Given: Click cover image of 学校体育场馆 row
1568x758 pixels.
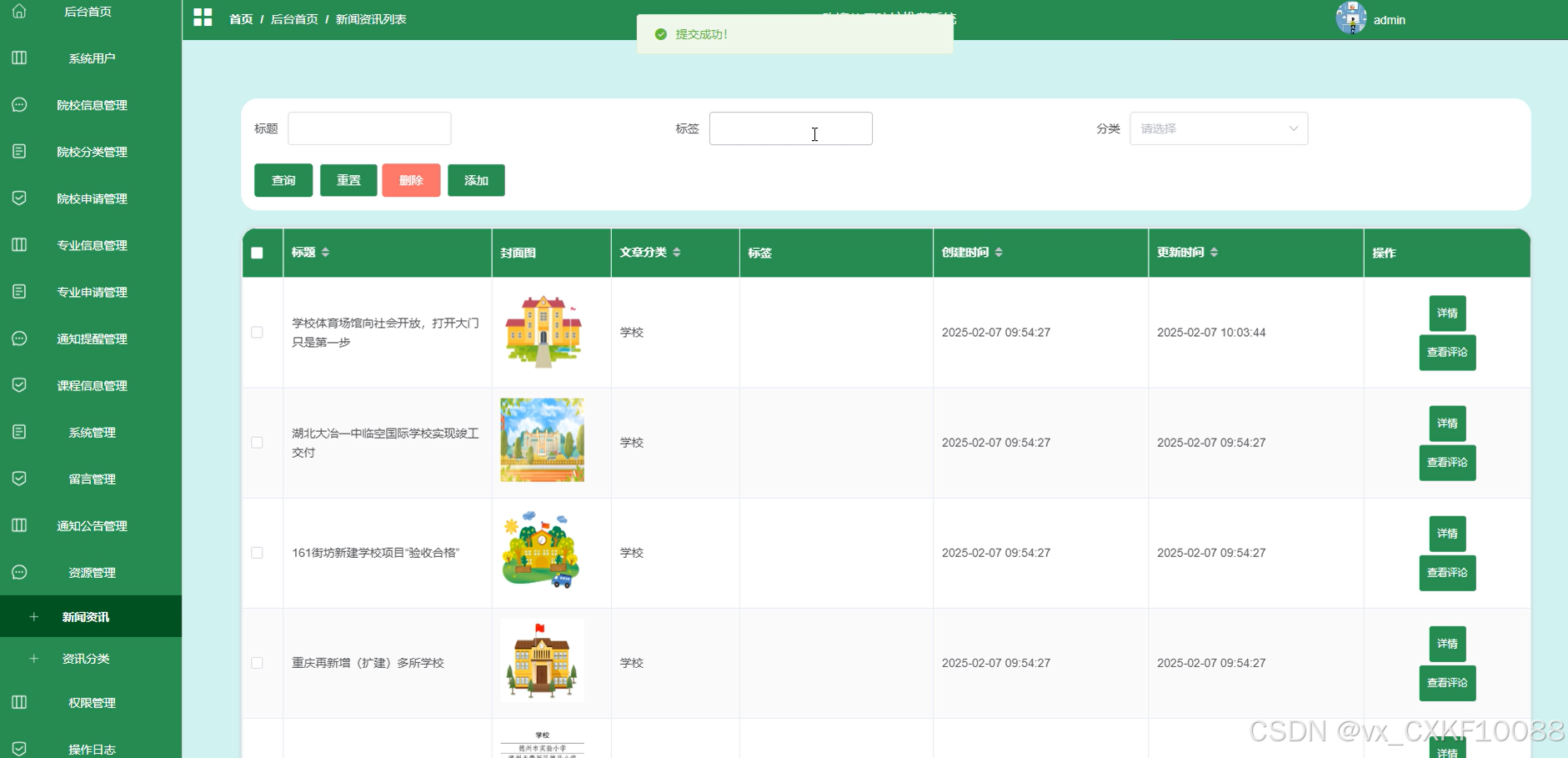Looking at the screenshot, I should coord(543,331).
